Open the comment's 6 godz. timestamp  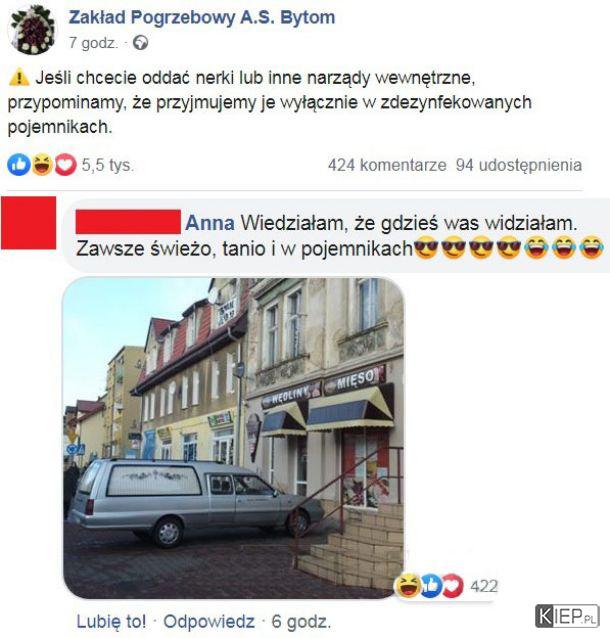301,622
